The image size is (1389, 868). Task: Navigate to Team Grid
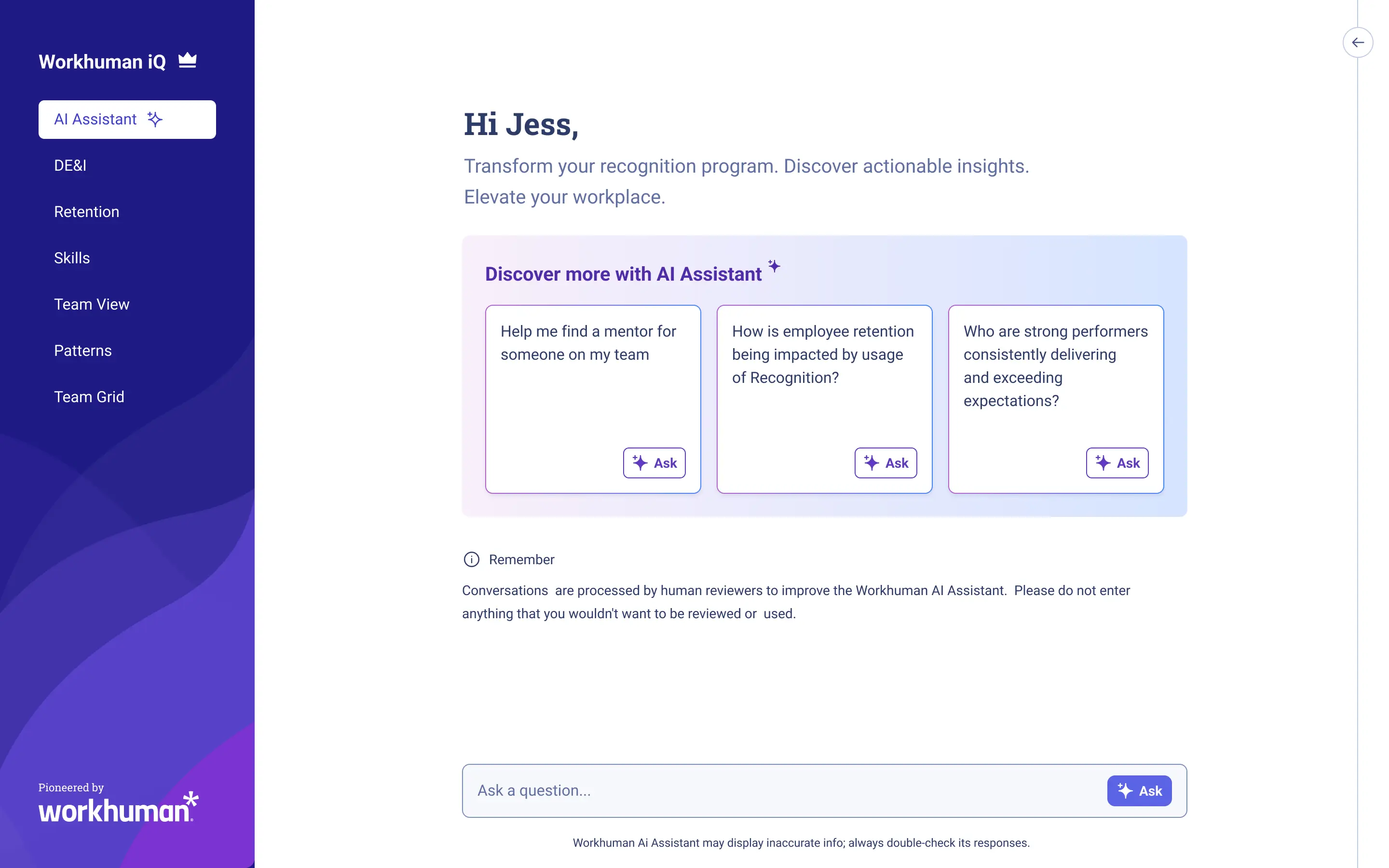[x=89, y=397]
